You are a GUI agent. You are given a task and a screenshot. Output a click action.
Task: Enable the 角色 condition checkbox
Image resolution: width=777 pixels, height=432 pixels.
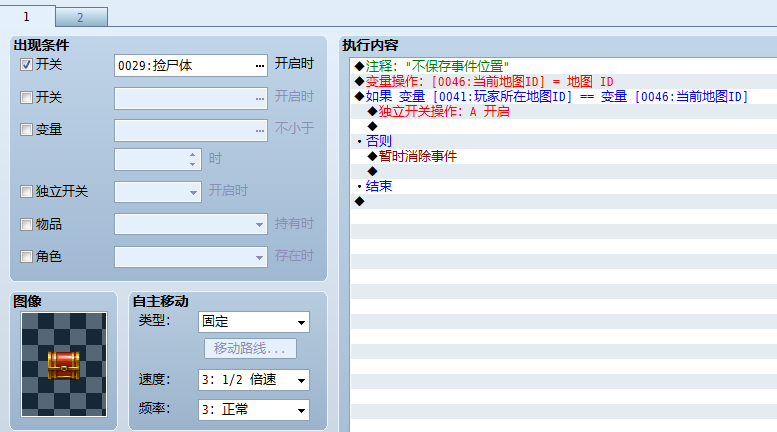point(26,257)
